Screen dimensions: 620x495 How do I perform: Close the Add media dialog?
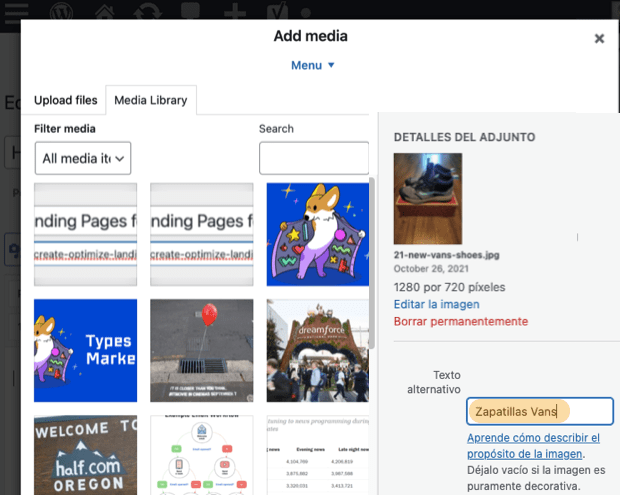click(x=599, y=38)
